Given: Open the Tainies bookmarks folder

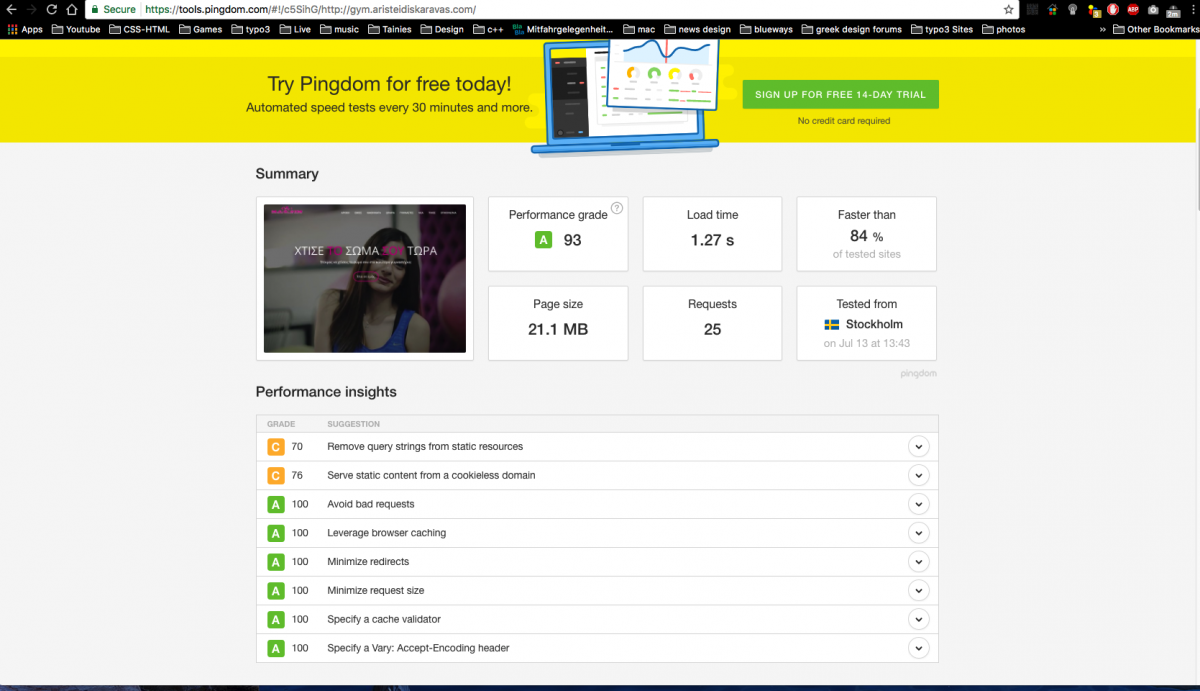Looking at the screenshot, I should pos(389,29).
